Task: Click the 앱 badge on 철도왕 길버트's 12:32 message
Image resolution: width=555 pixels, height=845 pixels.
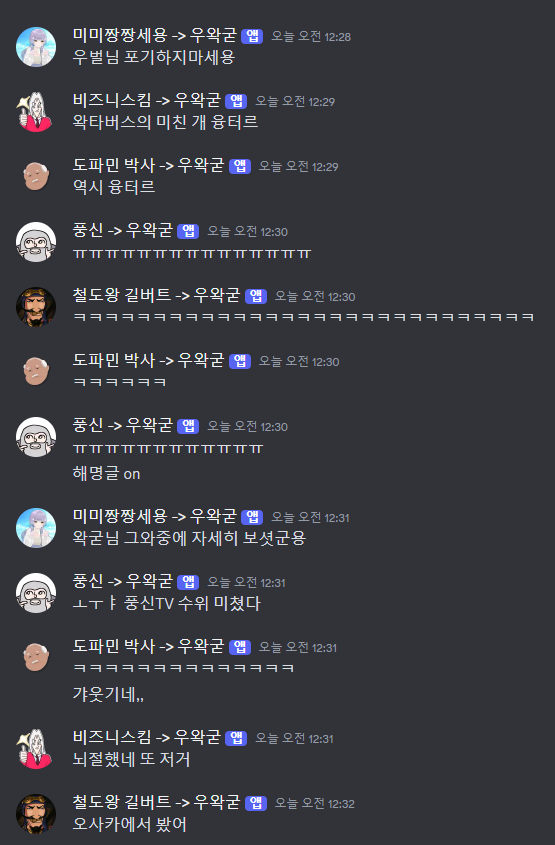Action: 256,803
